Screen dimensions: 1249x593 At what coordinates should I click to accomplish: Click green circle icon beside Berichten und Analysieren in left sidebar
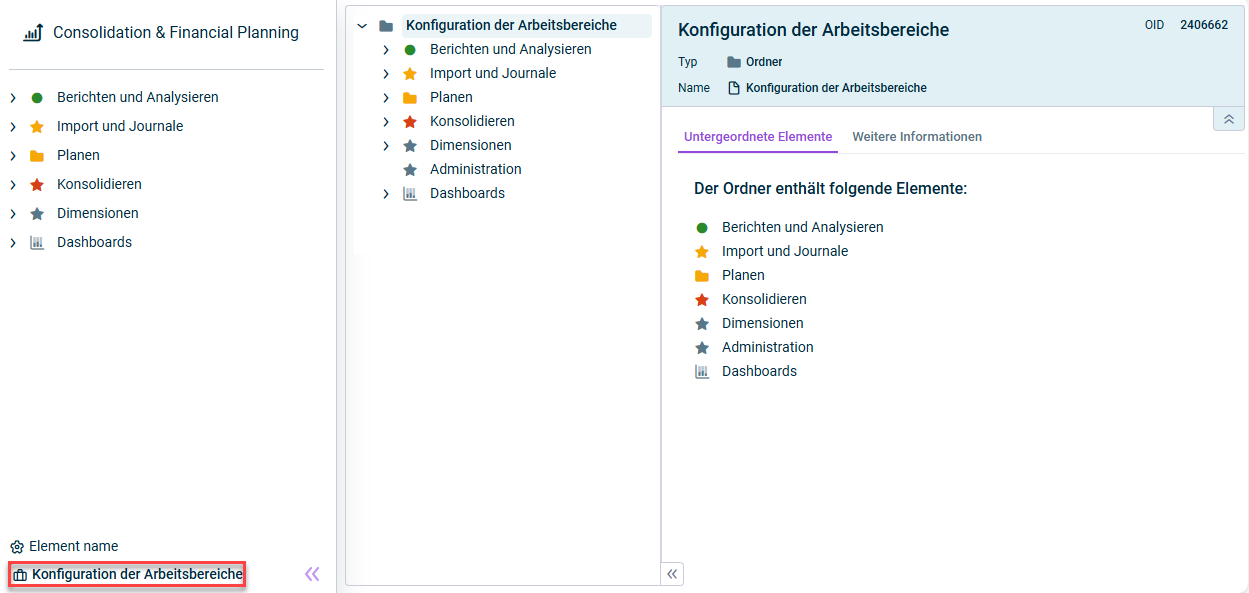[37, 98]
